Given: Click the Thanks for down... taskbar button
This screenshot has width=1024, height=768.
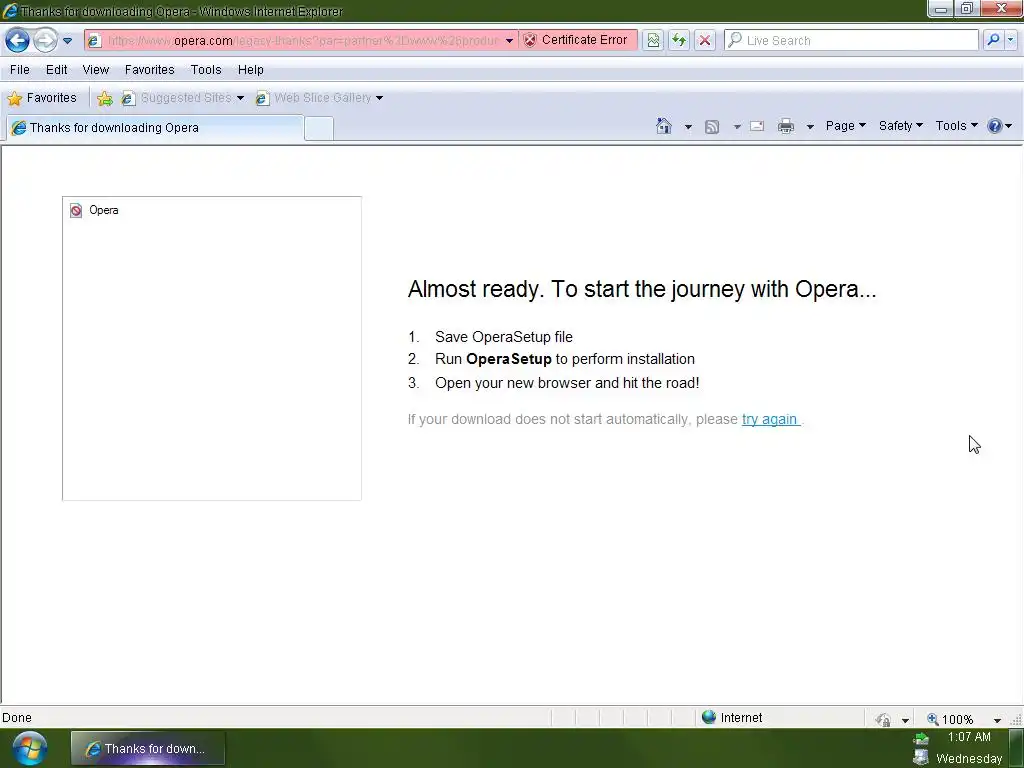Looking at the screenshot, I should tap(148, 748).
